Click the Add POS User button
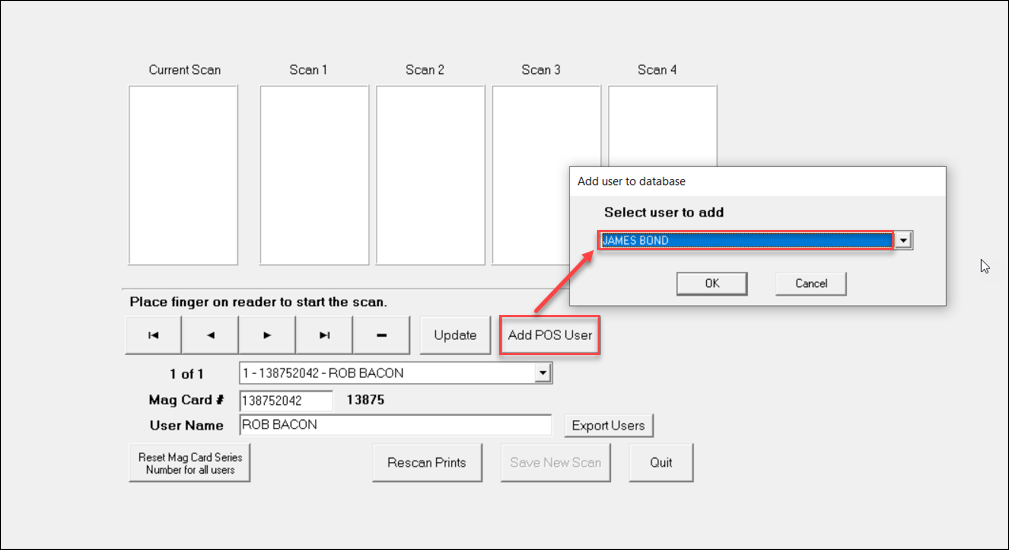The height and width of the screenshot is (550, 1009). pos(550,335)
